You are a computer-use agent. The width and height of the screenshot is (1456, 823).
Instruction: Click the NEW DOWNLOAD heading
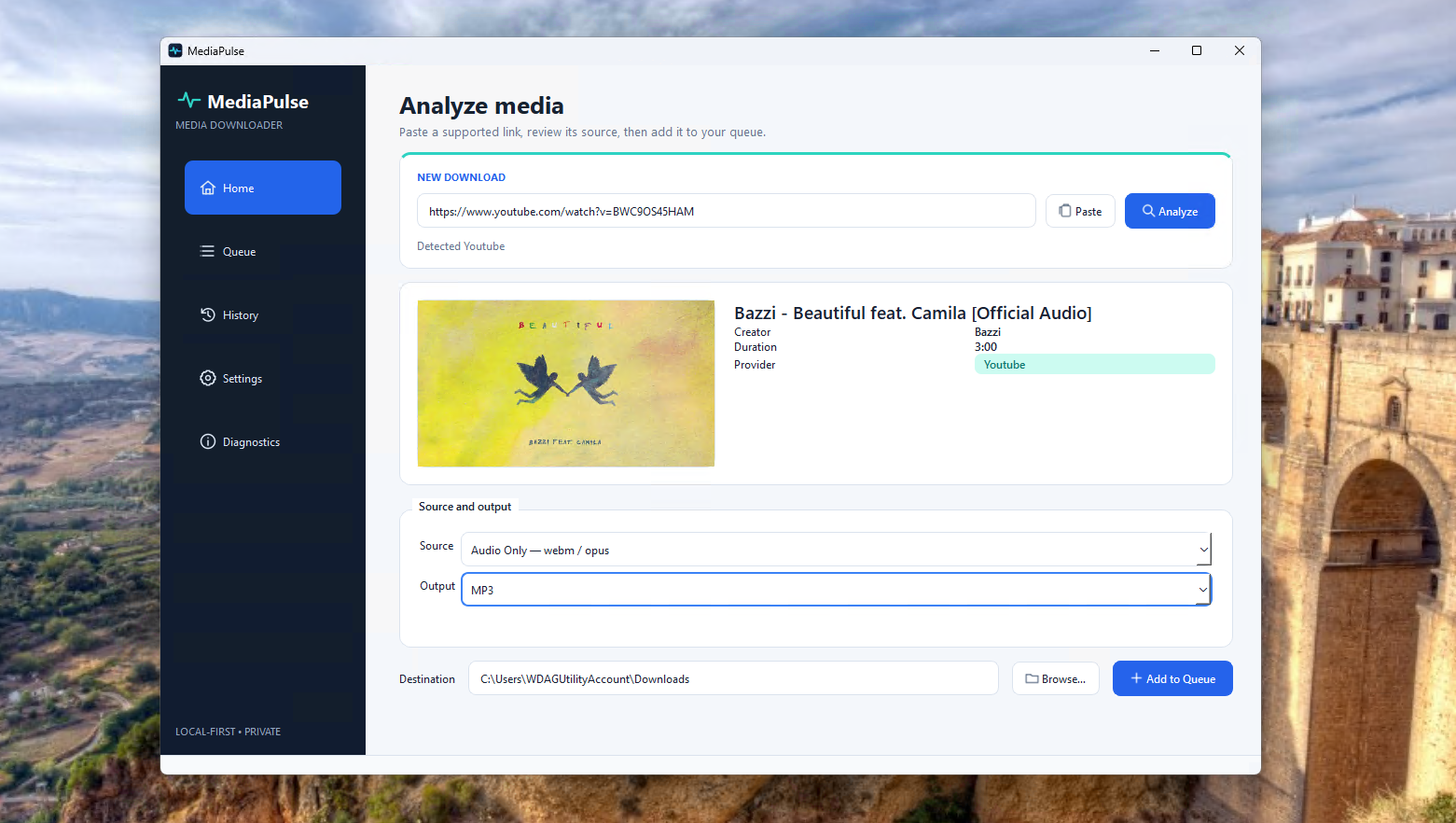461,177
